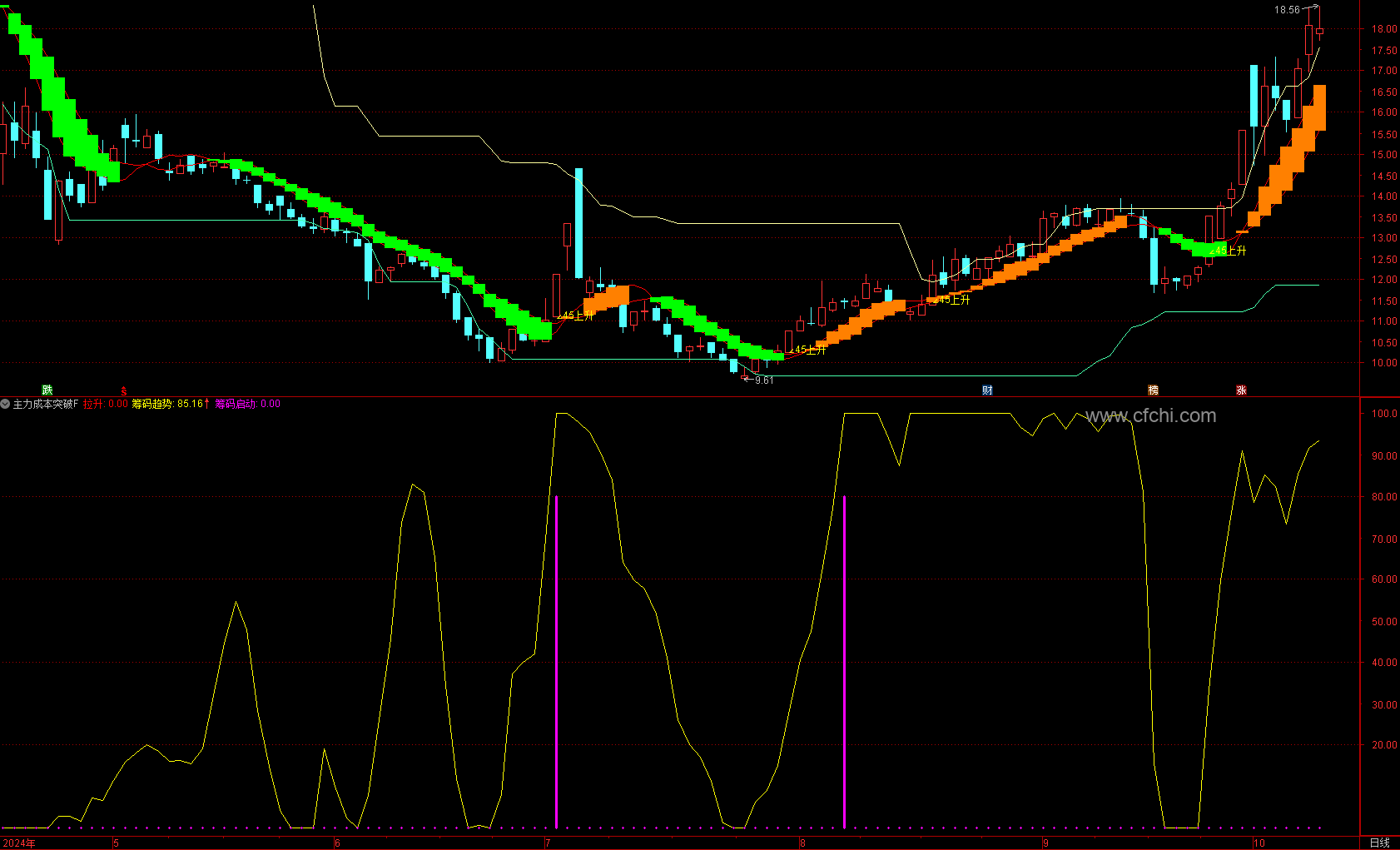The width and height of the screenshot is (1400, 850).
Task: Click the 20.00 indicator axis value
Action: (x=1384, y=745)
